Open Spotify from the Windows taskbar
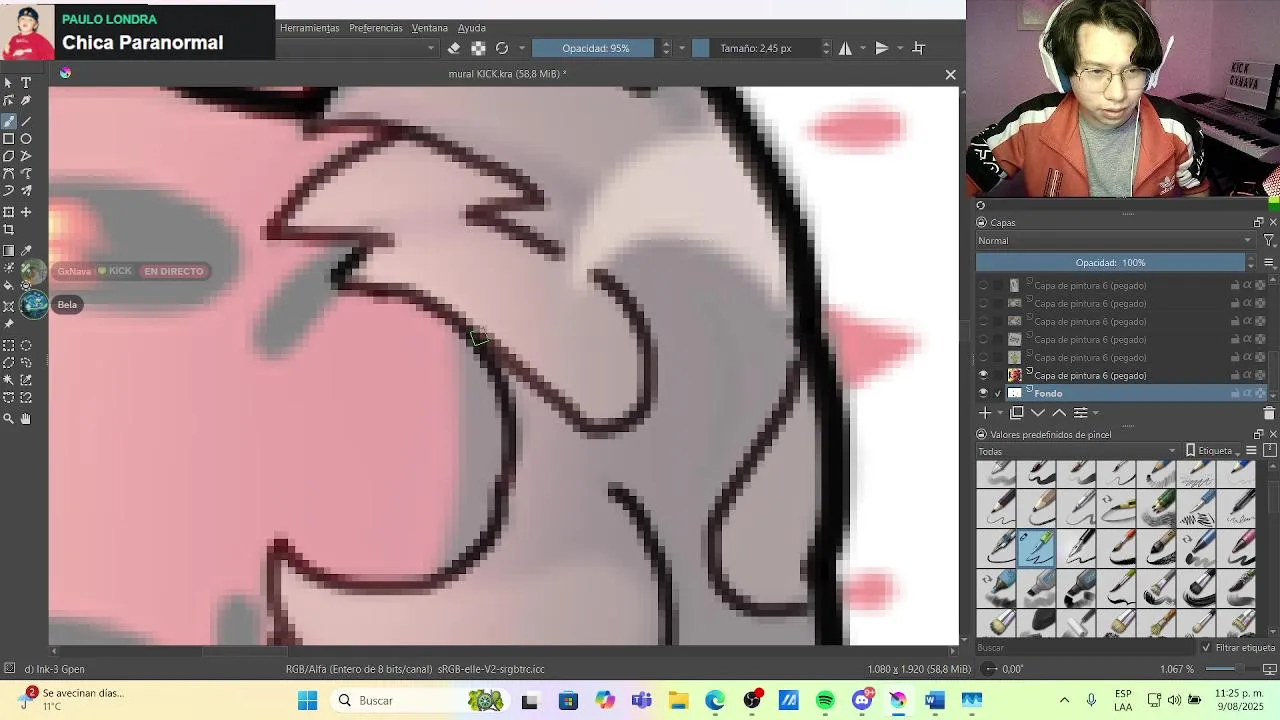Viewport: 1280px width, 720px height. tap(825, 700)
